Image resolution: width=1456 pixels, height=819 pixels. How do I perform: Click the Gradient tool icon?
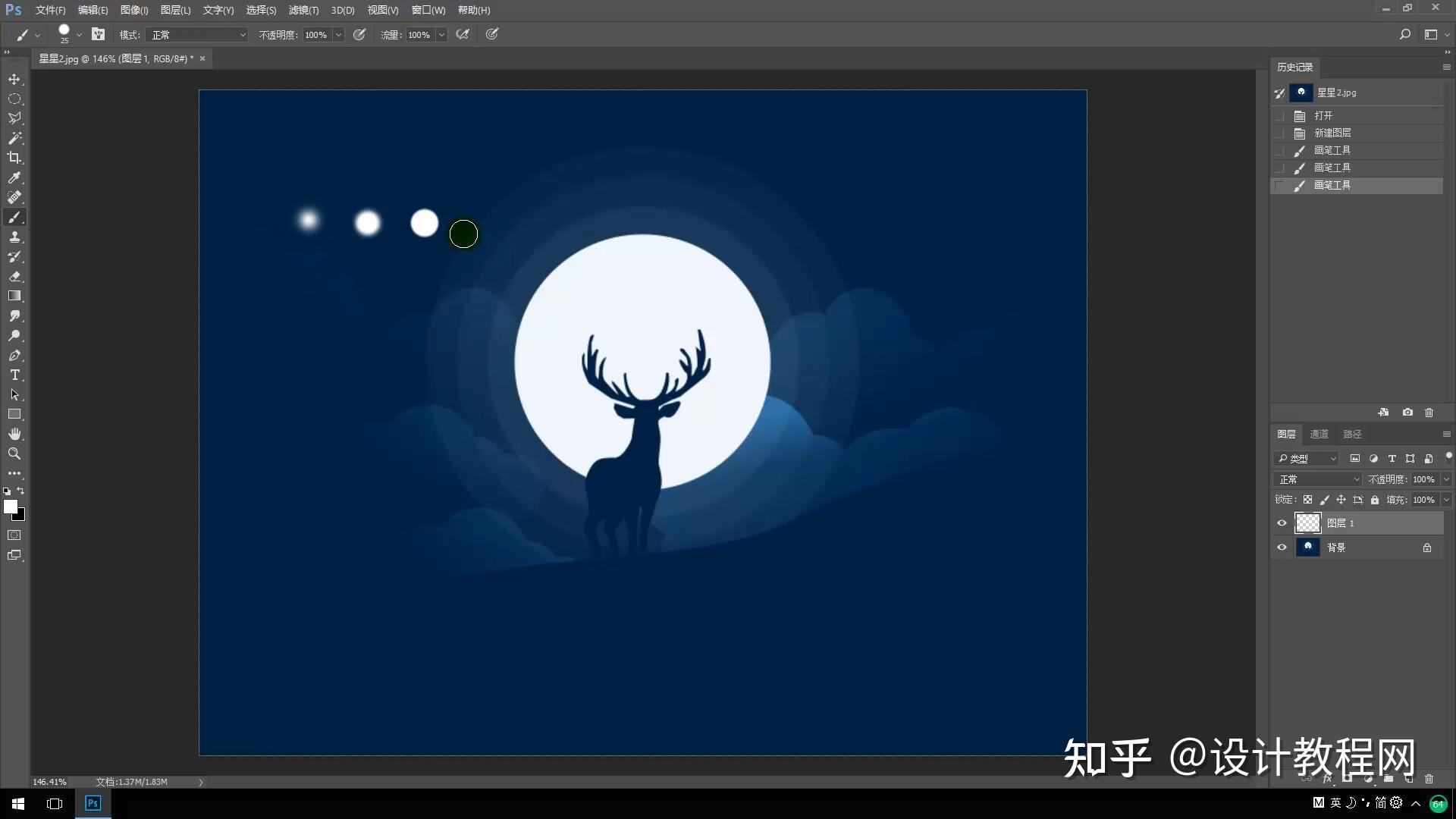click(14, 296)
